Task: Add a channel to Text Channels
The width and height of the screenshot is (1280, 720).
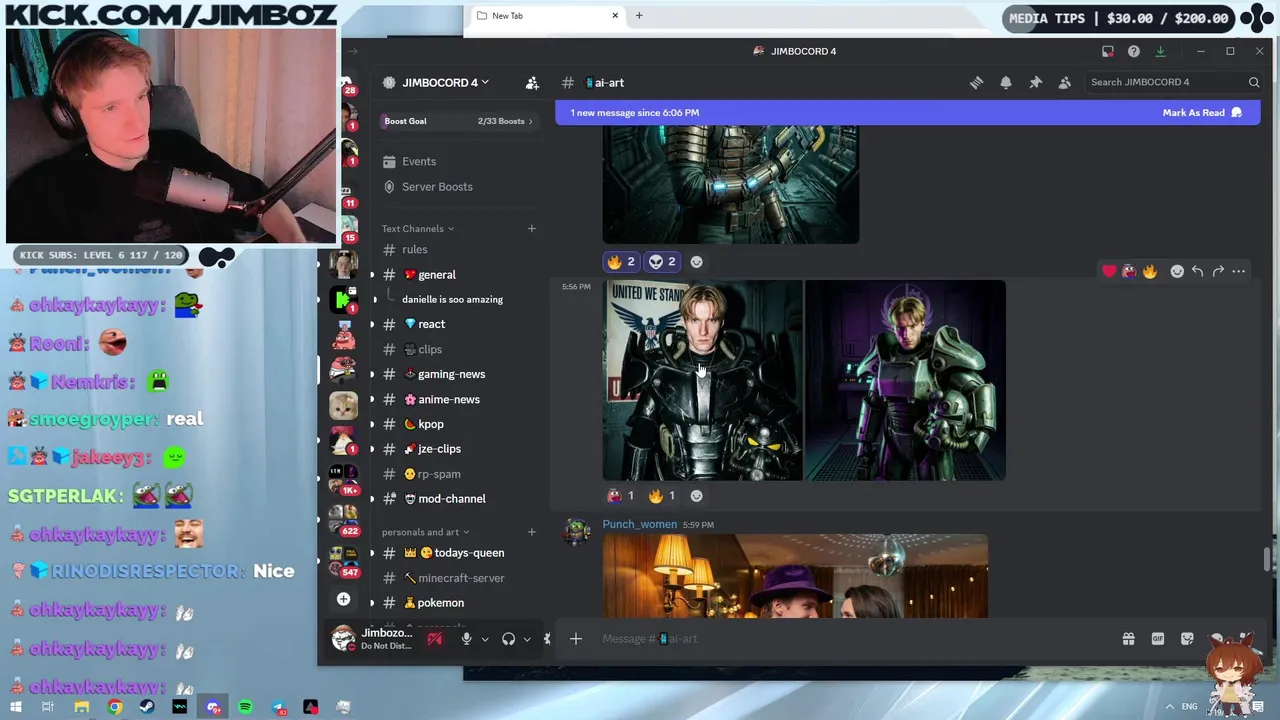Action: click(x=532, y=229)
